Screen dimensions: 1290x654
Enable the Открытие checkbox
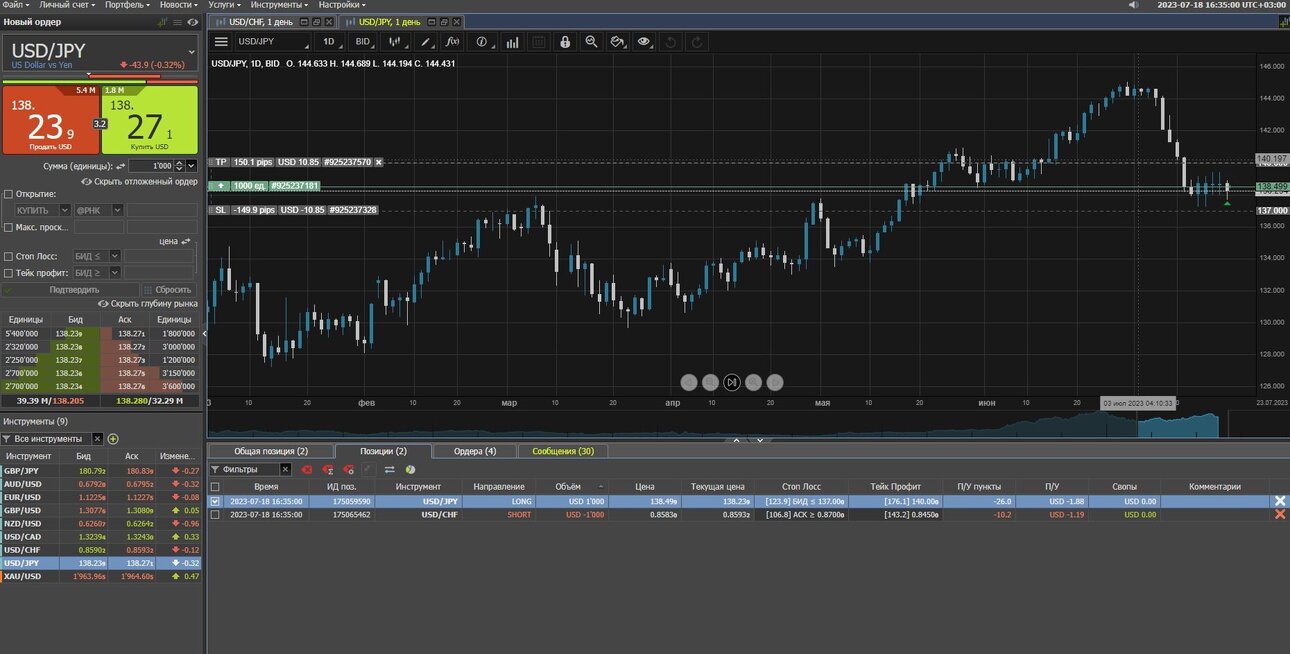click(9, 194)
